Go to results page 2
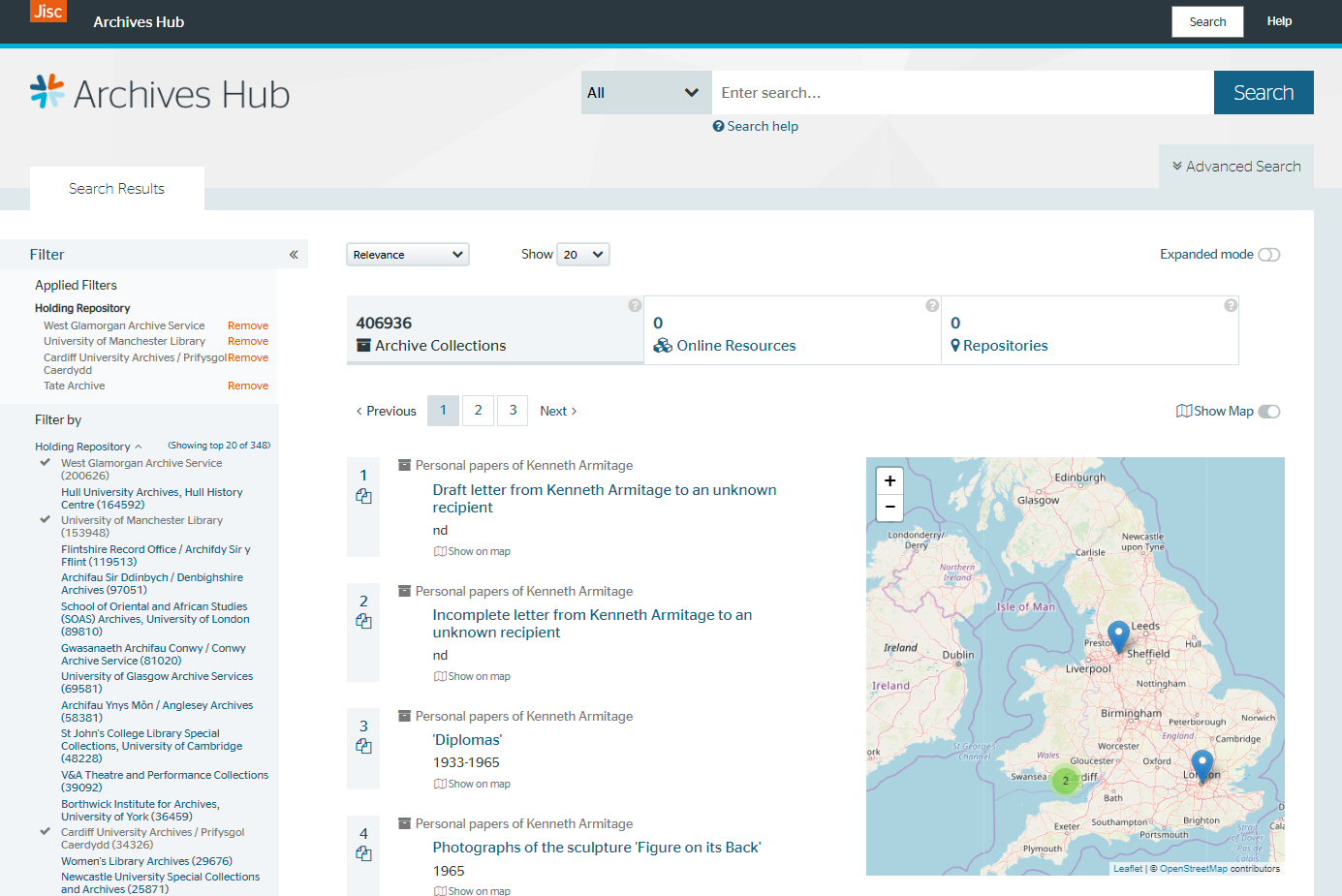 pyautogui.click(x=478, y=411)
